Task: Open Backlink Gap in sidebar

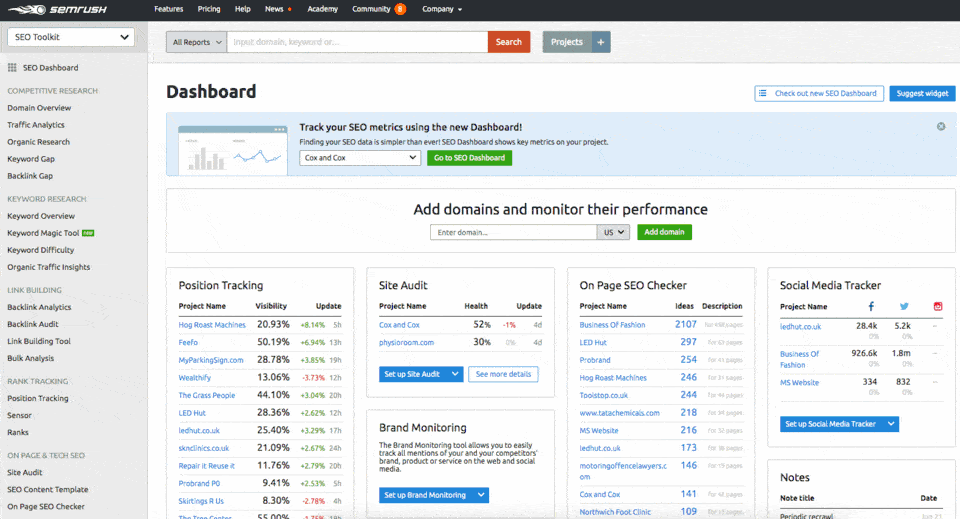Action: (x=30, y=176)
